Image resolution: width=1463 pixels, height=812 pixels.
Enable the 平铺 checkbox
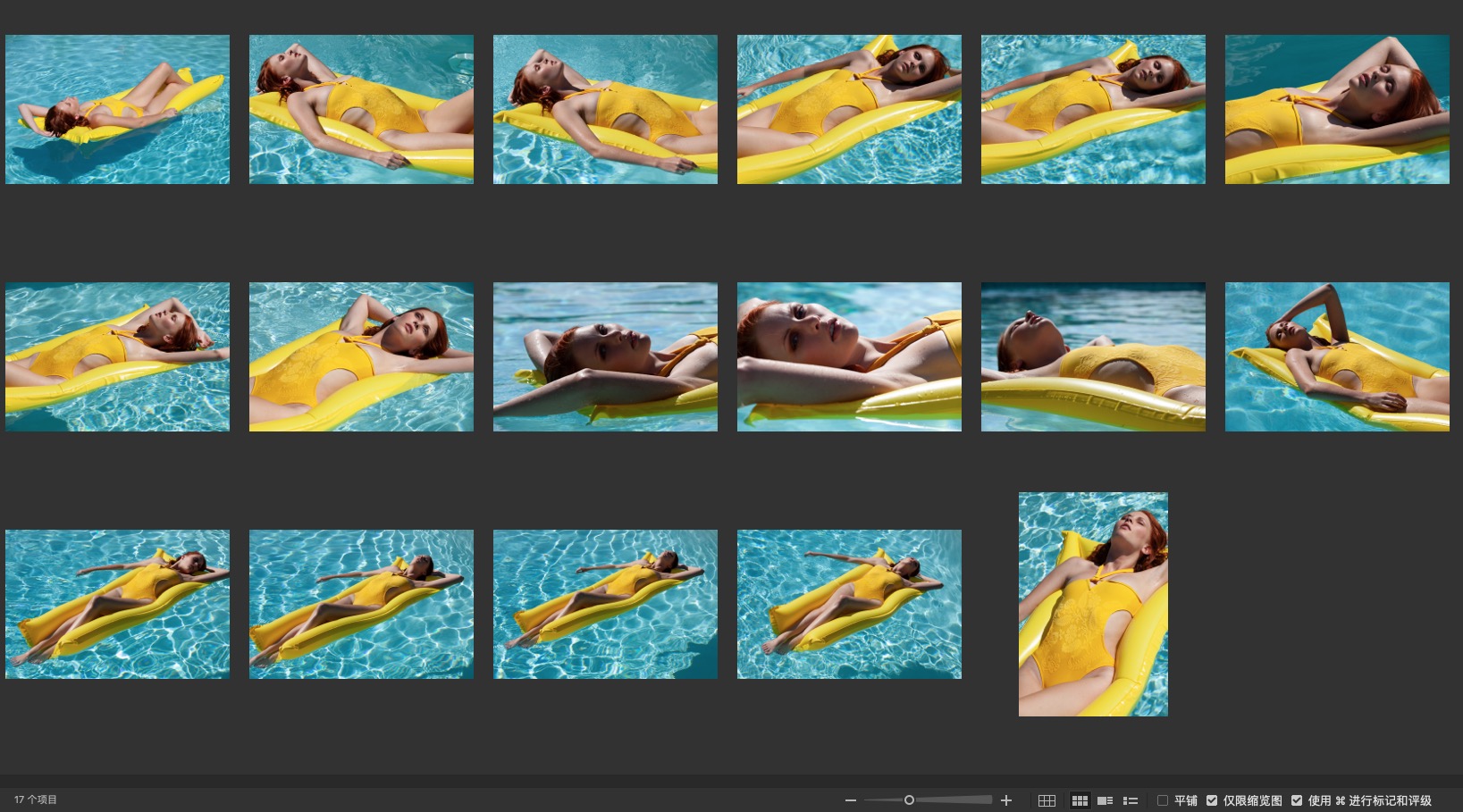pos(1163,800)
